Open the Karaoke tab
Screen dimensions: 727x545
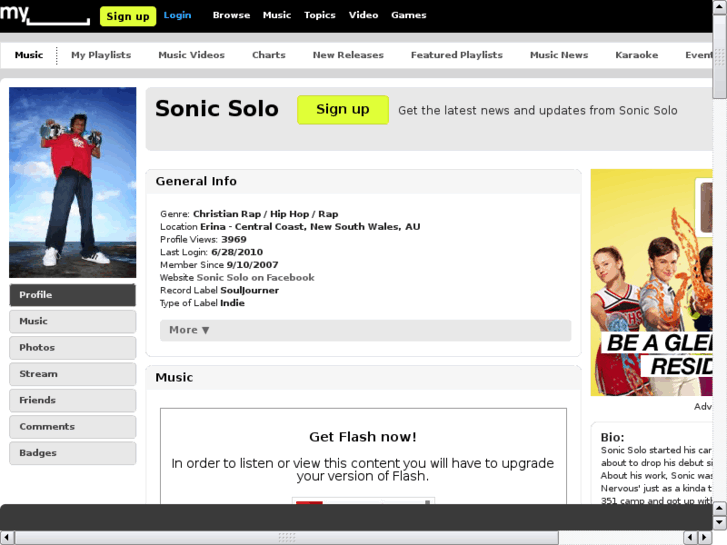(636, 55)
